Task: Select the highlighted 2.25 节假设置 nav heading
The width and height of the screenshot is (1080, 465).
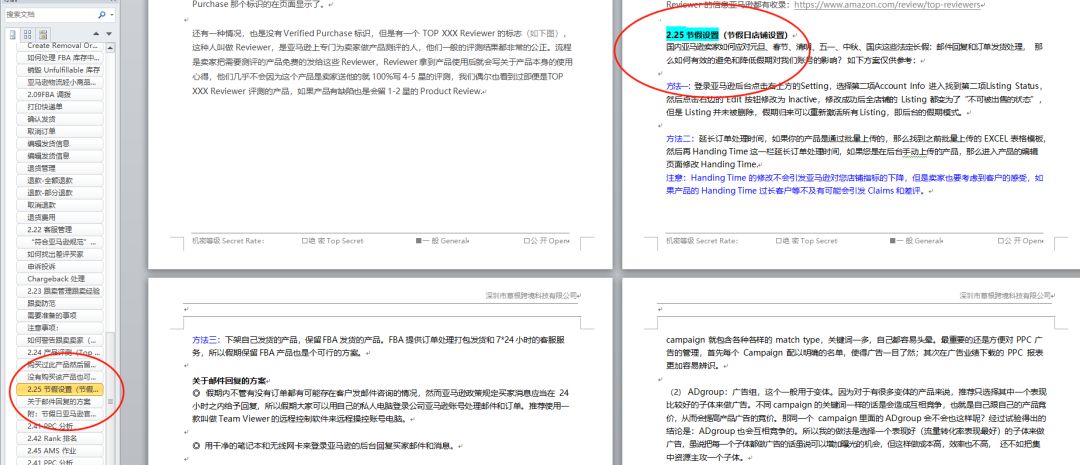Action: click(61, 390)
